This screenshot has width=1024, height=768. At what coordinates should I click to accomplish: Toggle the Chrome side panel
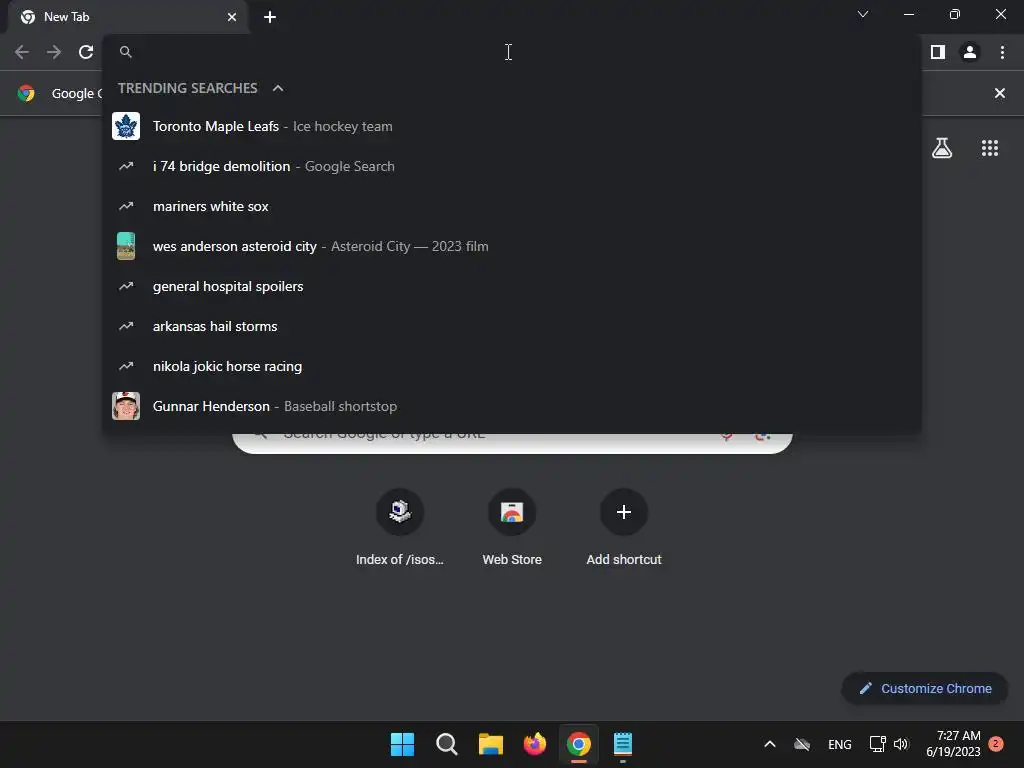[938, 52]
